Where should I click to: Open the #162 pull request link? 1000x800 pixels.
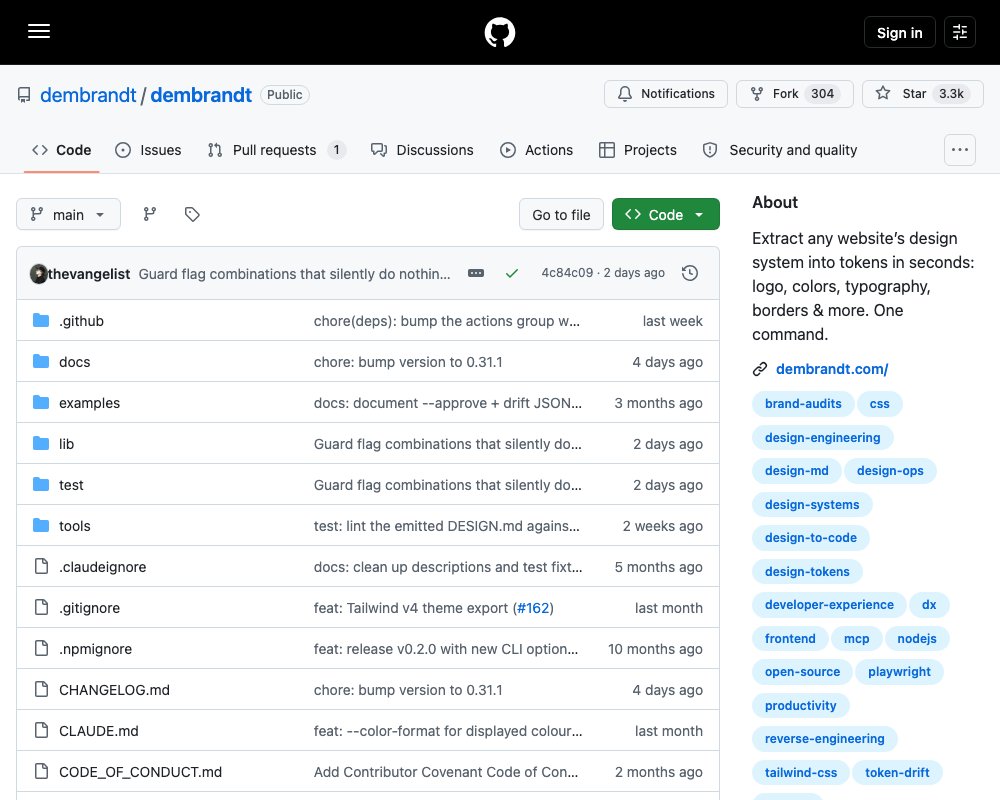(x=533, y=608)
